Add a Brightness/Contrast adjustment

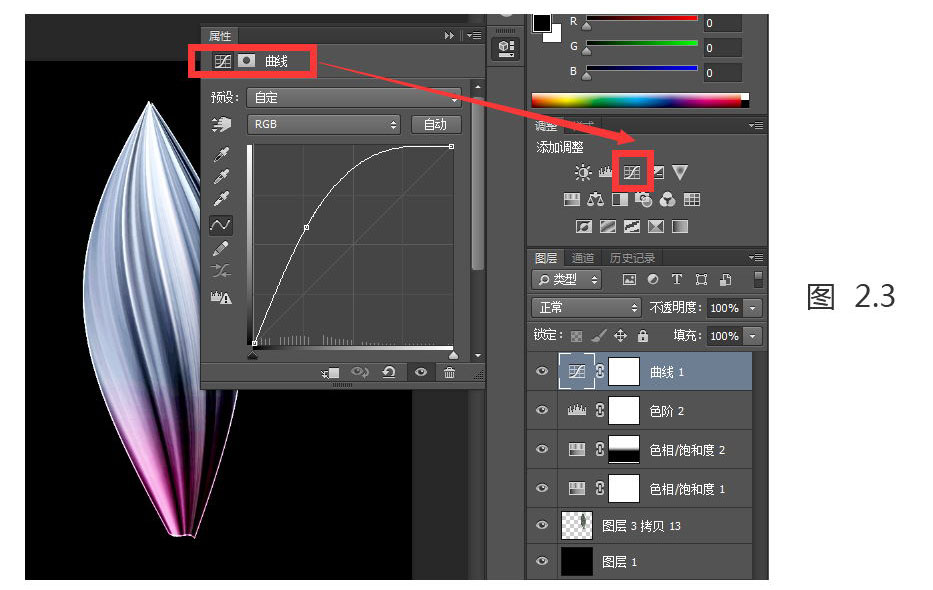[x=583, y=172]
